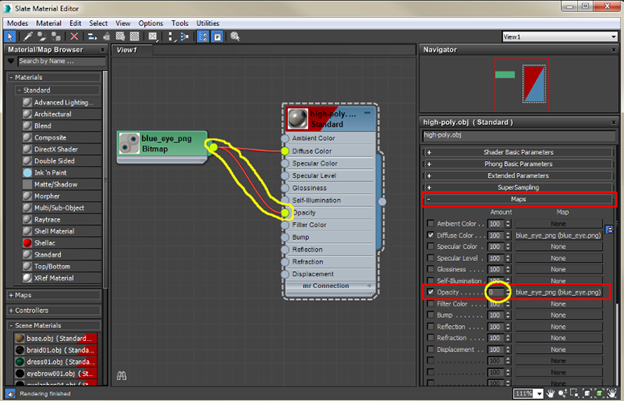Click the red X Delete Selected icon
The width and height of the screenshot is (624, 401).
point(75,36)
